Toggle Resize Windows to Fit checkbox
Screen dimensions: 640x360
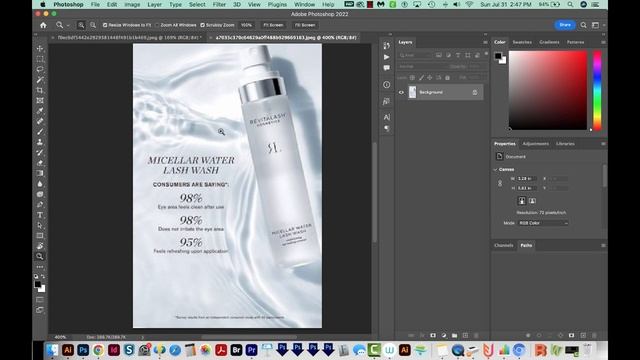point(105,25)
